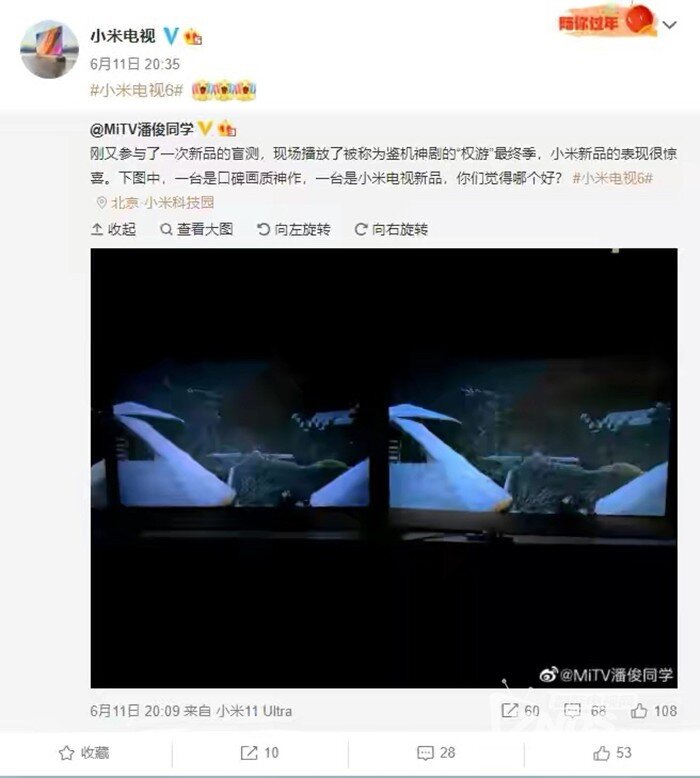Screen dimensions: 700x778
Task: Repost using the share icon with 10
Action: coord(259,753)
